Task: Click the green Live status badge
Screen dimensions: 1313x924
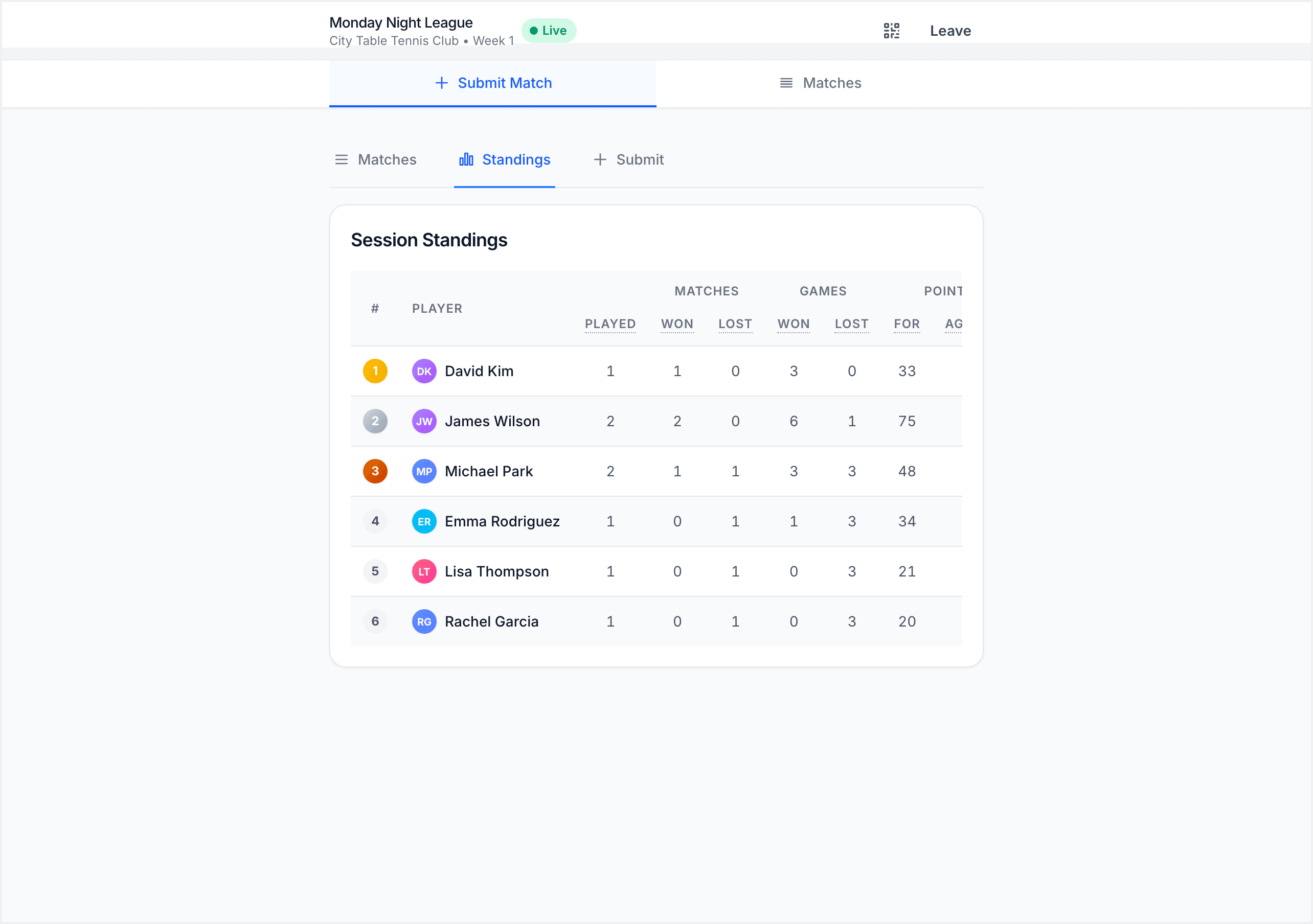Action: (549, 31)
